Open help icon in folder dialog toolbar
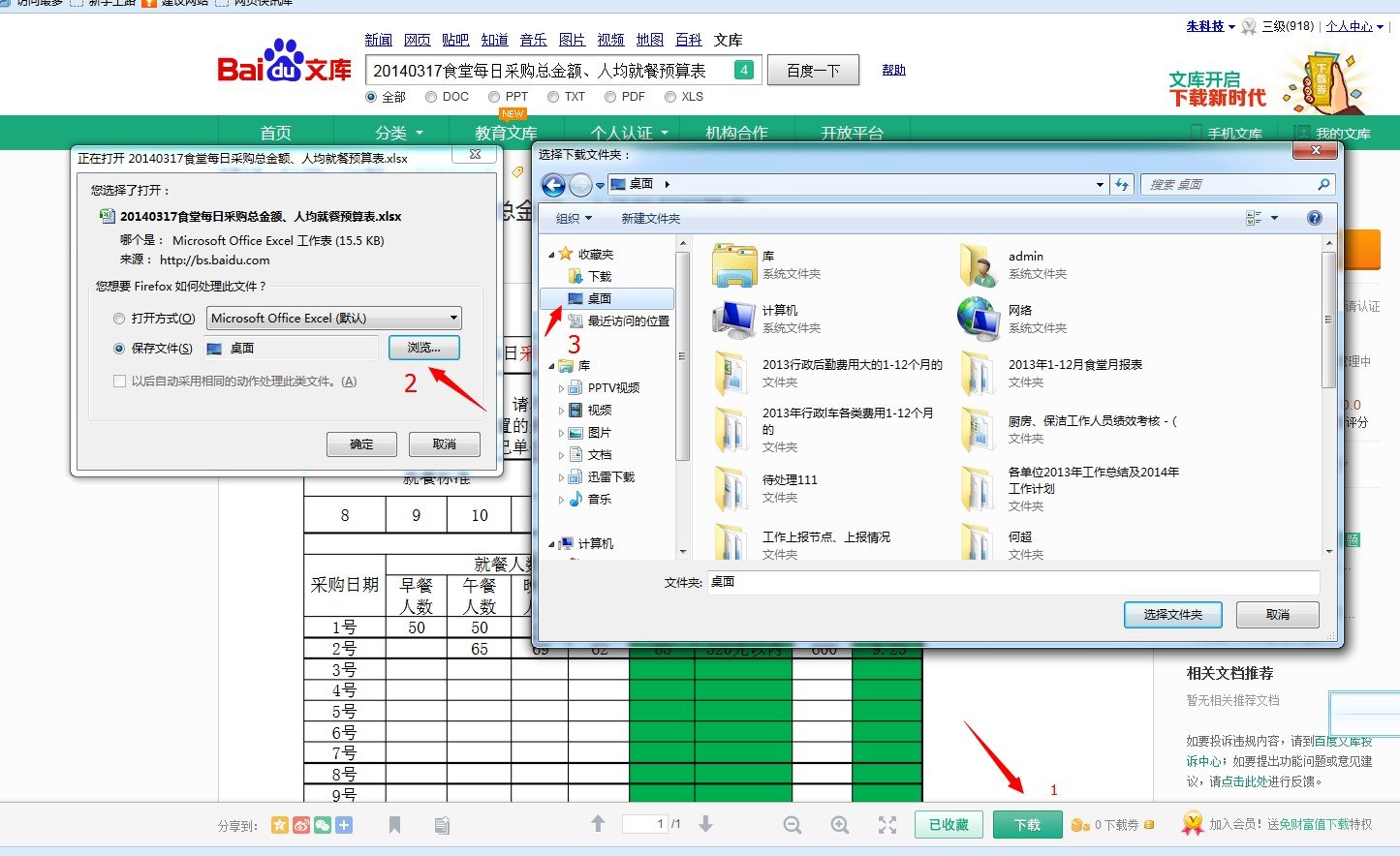Image resolution: width=1400 pixels, height=856 pixels. [x=1315, y=218]
